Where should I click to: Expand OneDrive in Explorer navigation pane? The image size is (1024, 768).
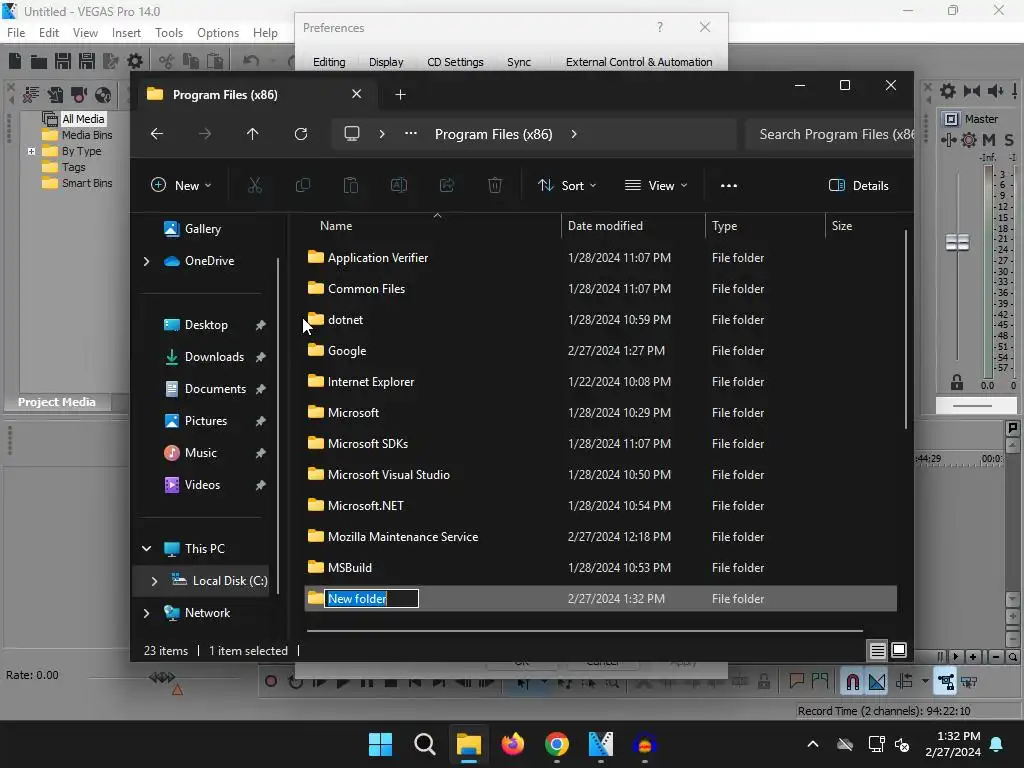146,261
